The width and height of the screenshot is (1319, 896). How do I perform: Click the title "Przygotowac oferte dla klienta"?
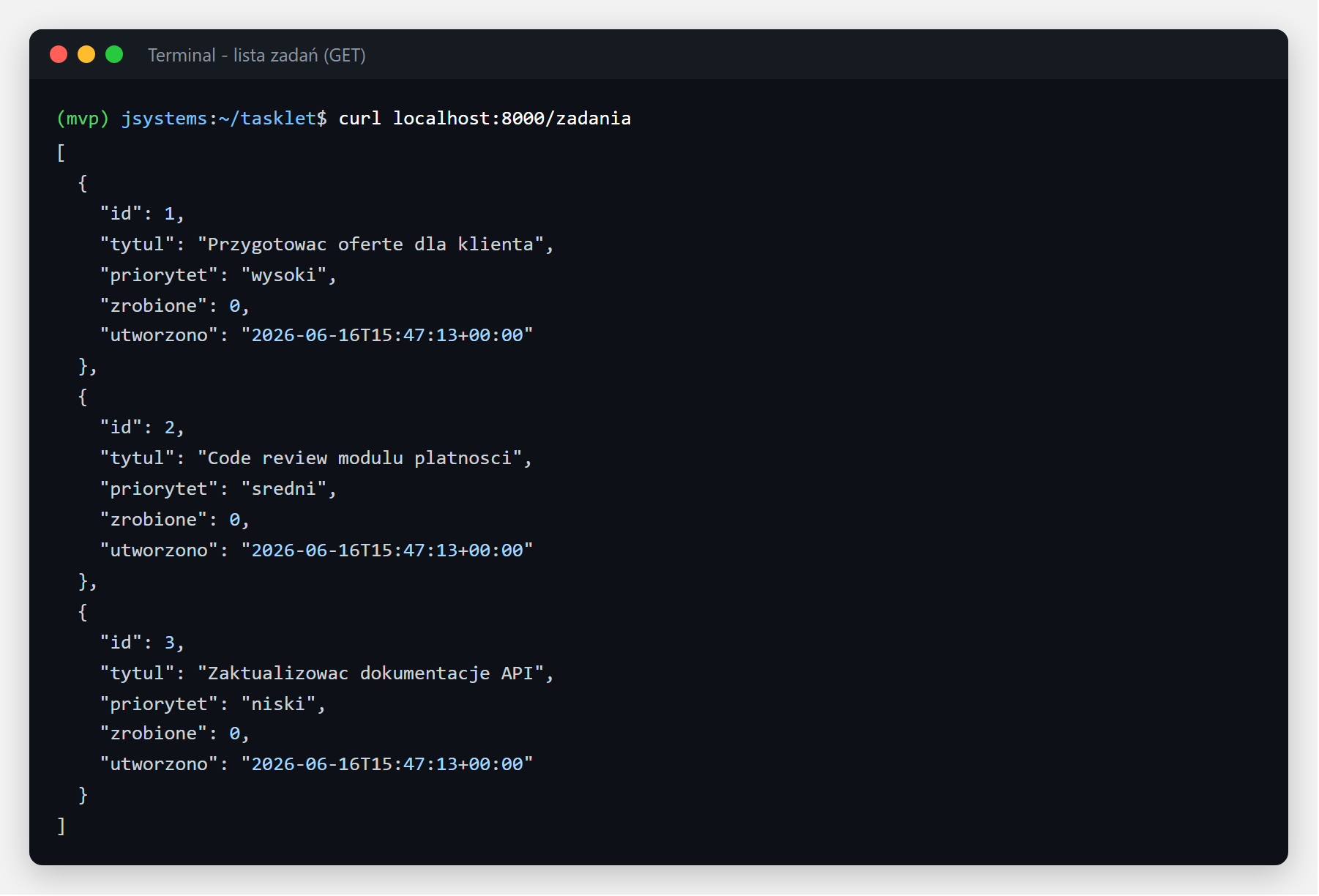(x=371, y=244)
